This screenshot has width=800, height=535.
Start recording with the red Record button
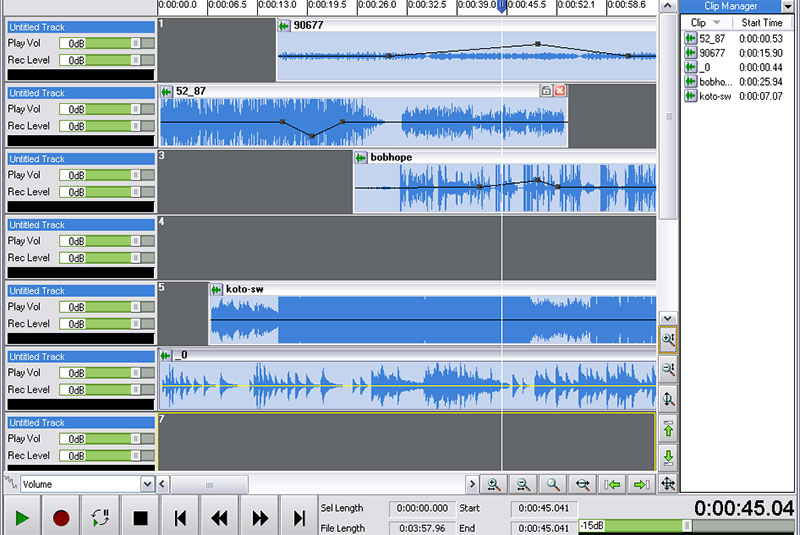coord(61,517)
